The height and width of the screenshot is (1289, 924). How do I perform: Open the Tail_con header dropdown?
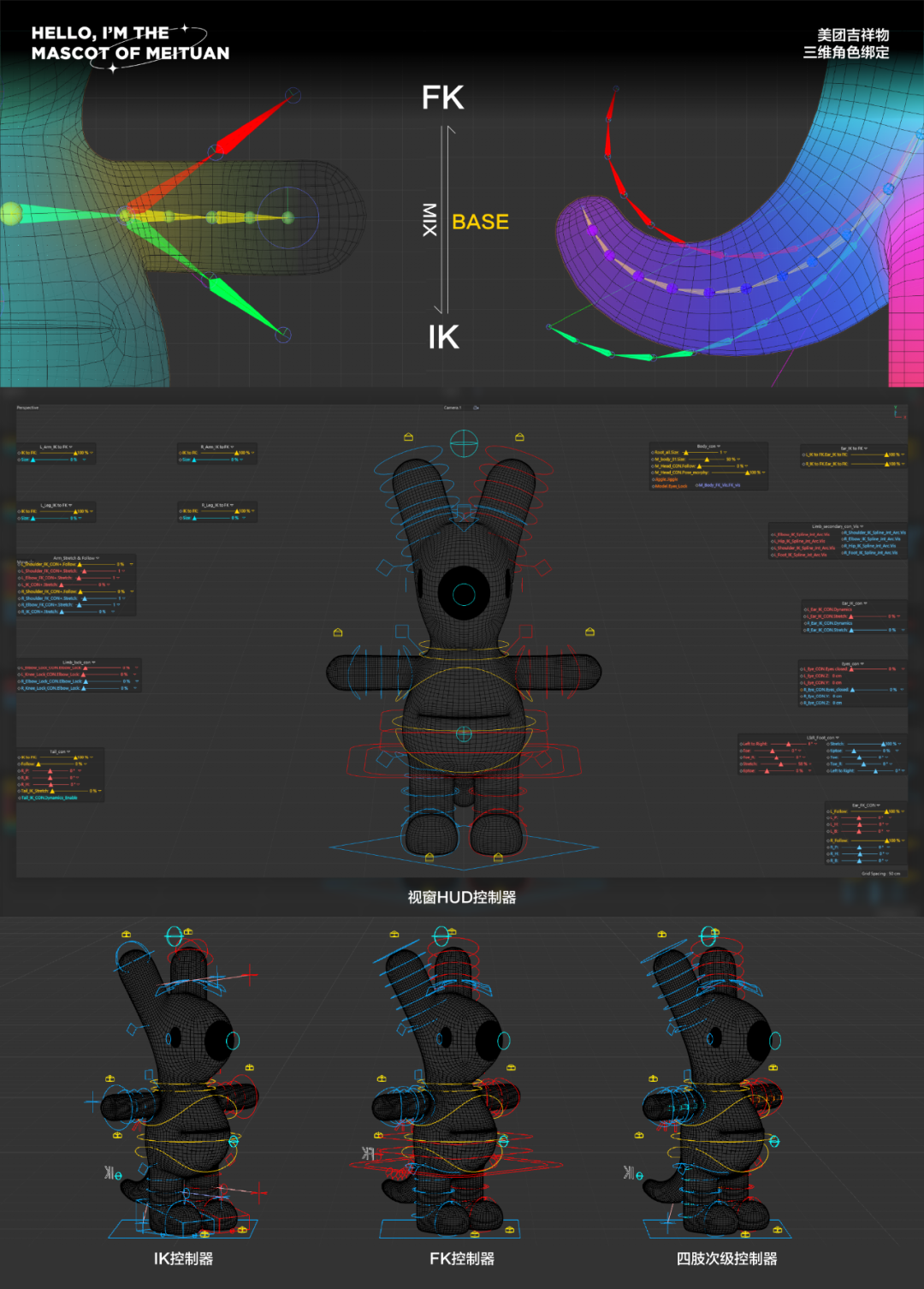tap(68, 751)
